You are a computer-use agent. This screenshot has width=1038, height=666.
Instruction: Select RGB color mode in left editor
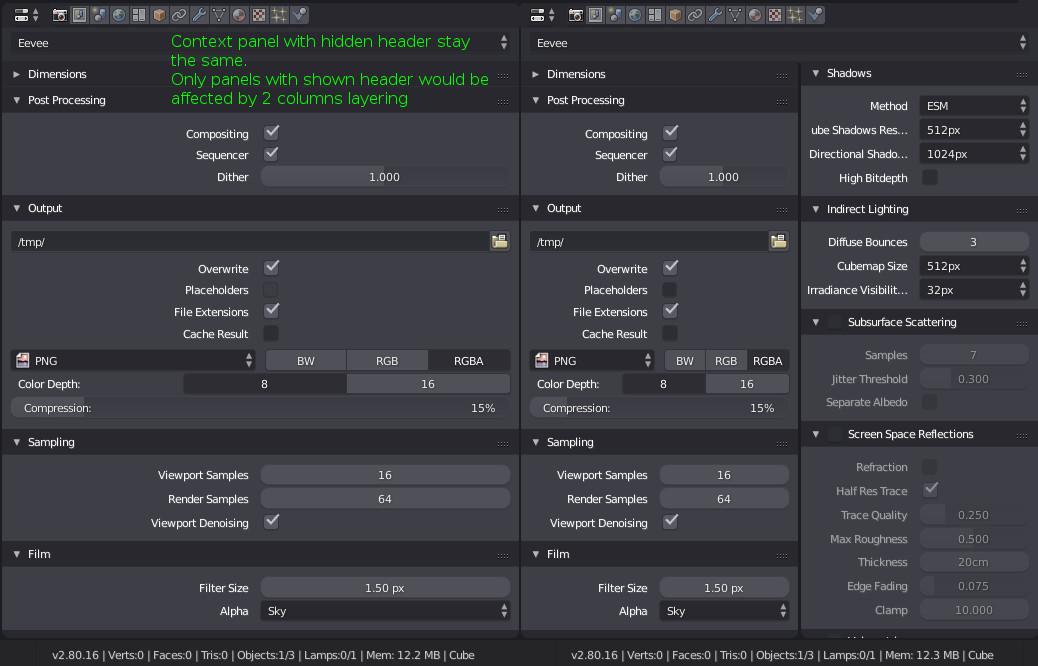(387, 360)
